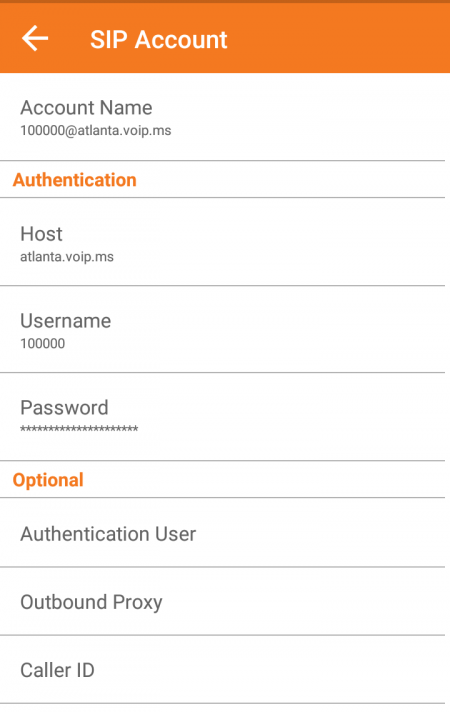
Task: Go back using the arrow icon
Action: (35, 39)
